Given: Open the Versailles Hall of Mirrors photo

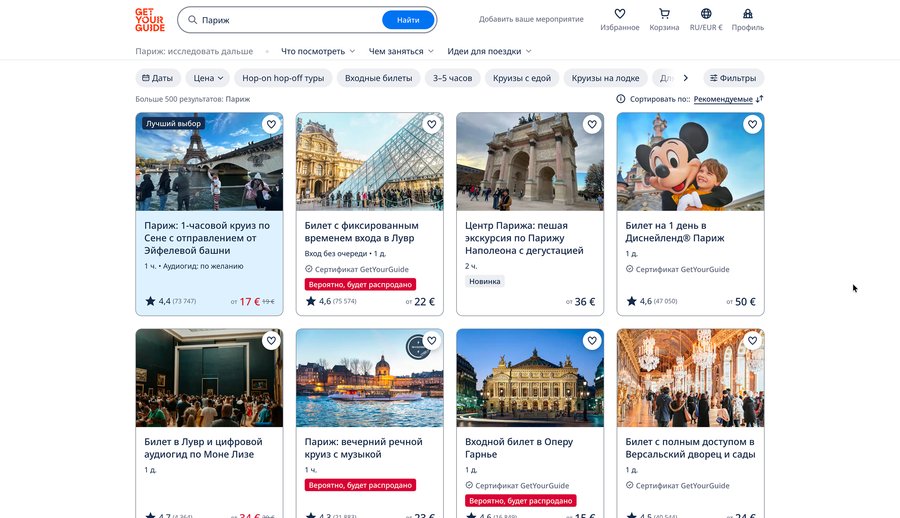Looking at the screenshot, I should (690, 378).
